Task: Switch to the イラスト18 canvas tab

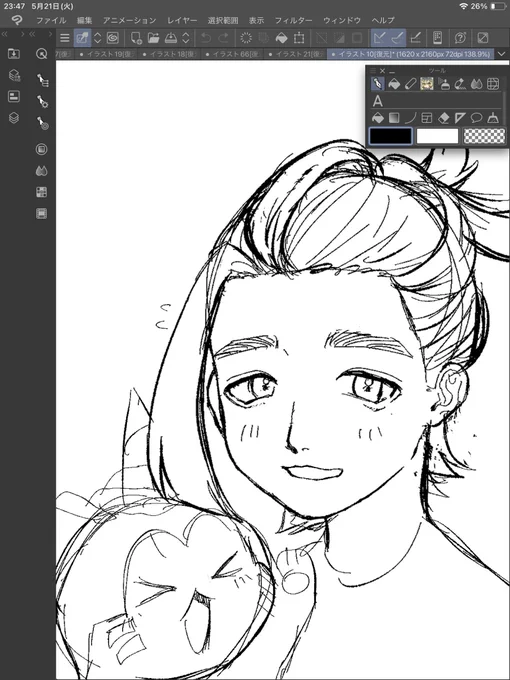Action: tap(170, 54)
